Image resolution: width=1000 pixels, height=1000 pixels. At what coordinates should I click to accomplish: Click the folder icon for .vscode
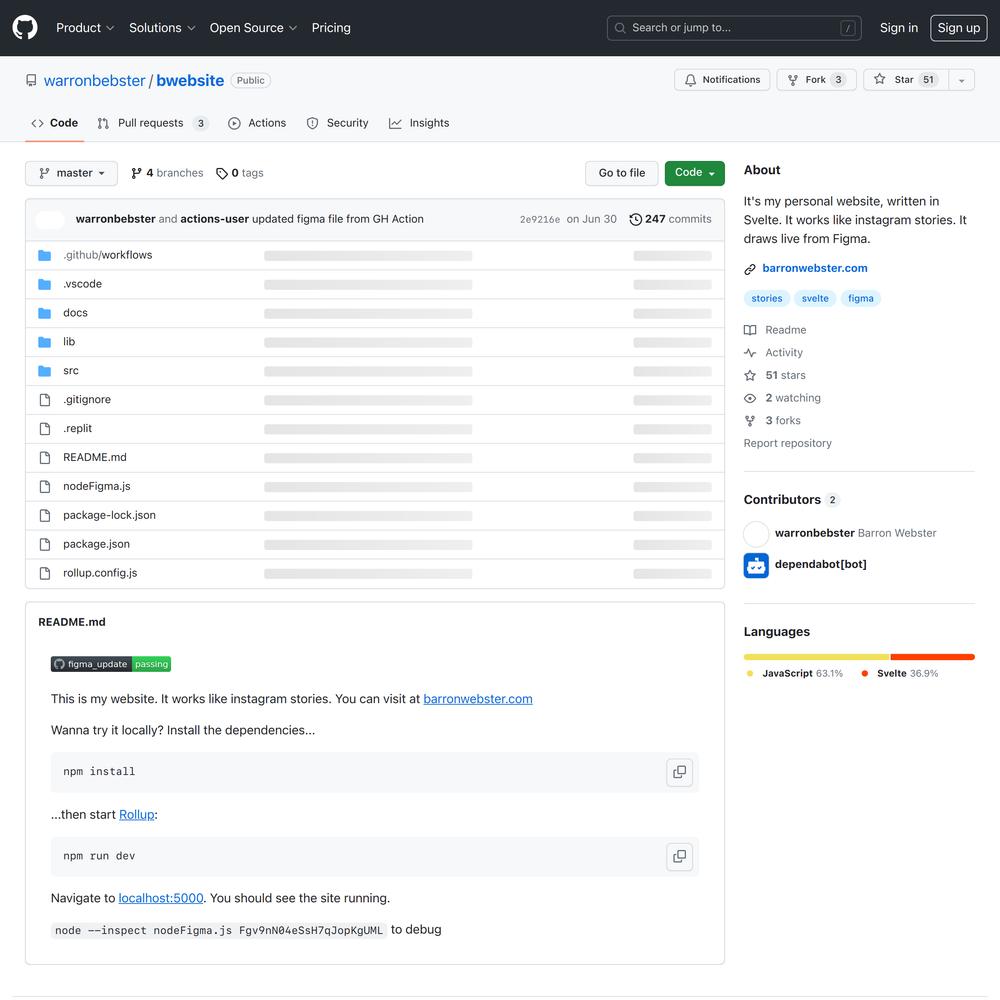pyautogui.click(x=45, y=284)
